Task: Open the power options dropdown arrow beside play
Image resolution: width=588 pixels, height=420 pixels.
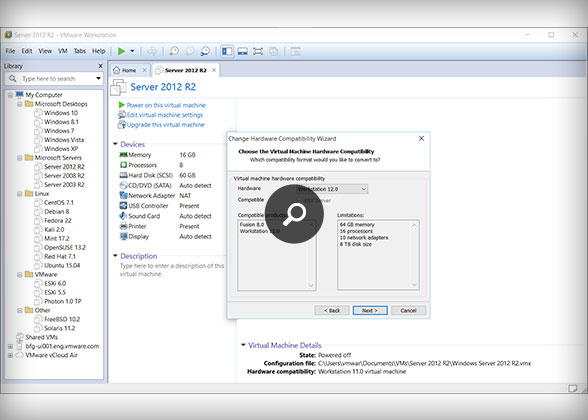Action: (132, 51)
